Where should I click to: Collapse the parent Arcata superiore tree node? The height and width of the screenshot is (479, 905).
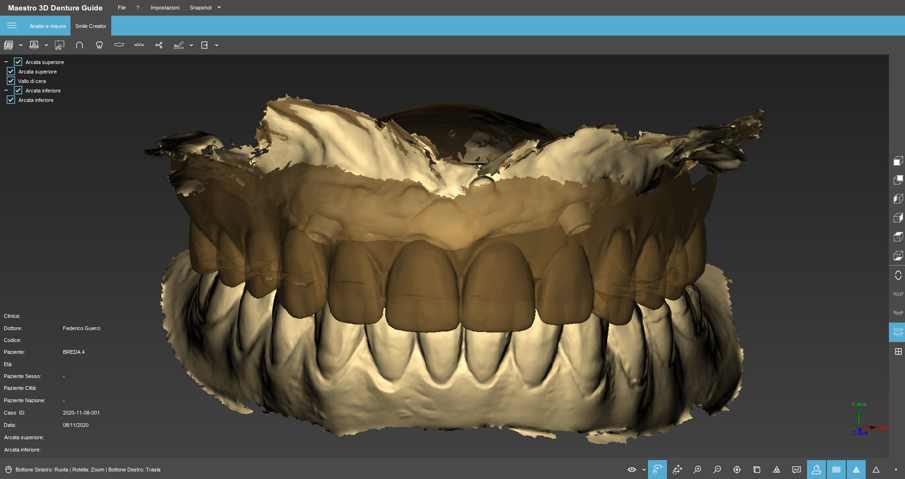pyautogui.click(x=6, y=62)
